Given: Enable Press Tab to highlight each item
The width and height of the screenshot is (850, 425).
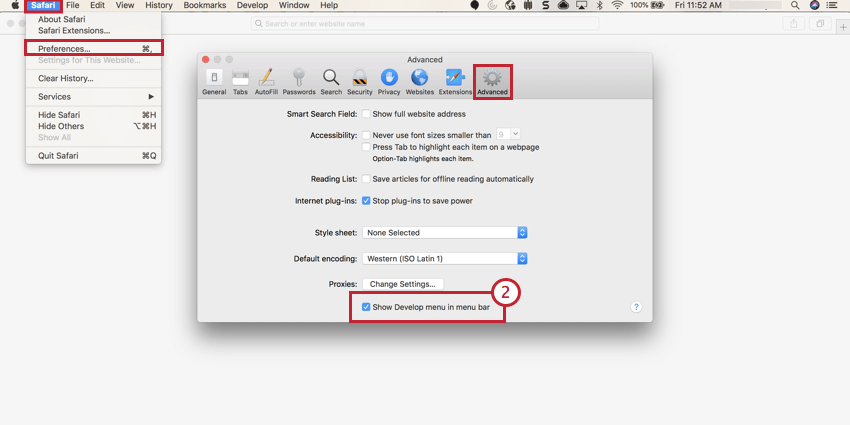Looking at the screenshot, I should click(366, 147).
